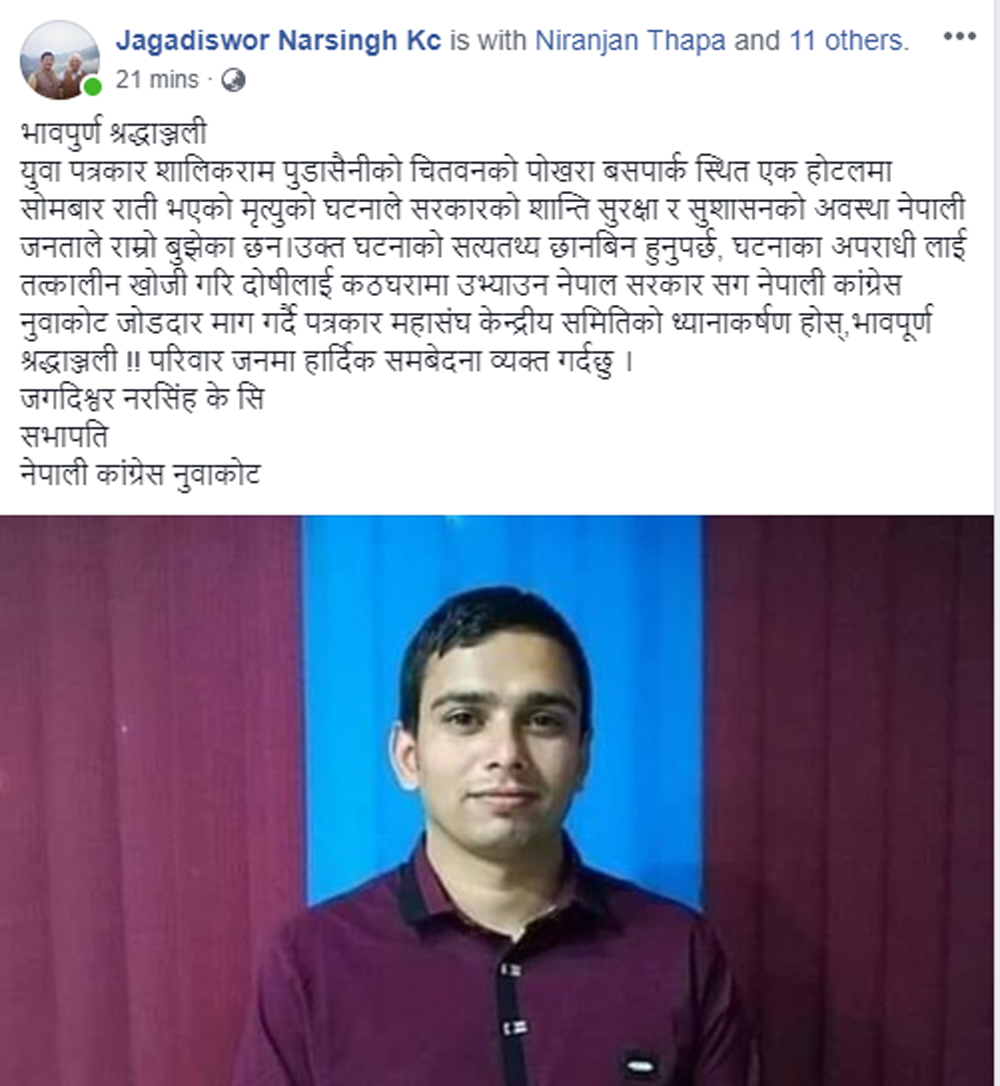This screenshot has height=1086, width=1000.
Task: Click the post body line starting युवा पत्रकार
Action: pos(456,172)
